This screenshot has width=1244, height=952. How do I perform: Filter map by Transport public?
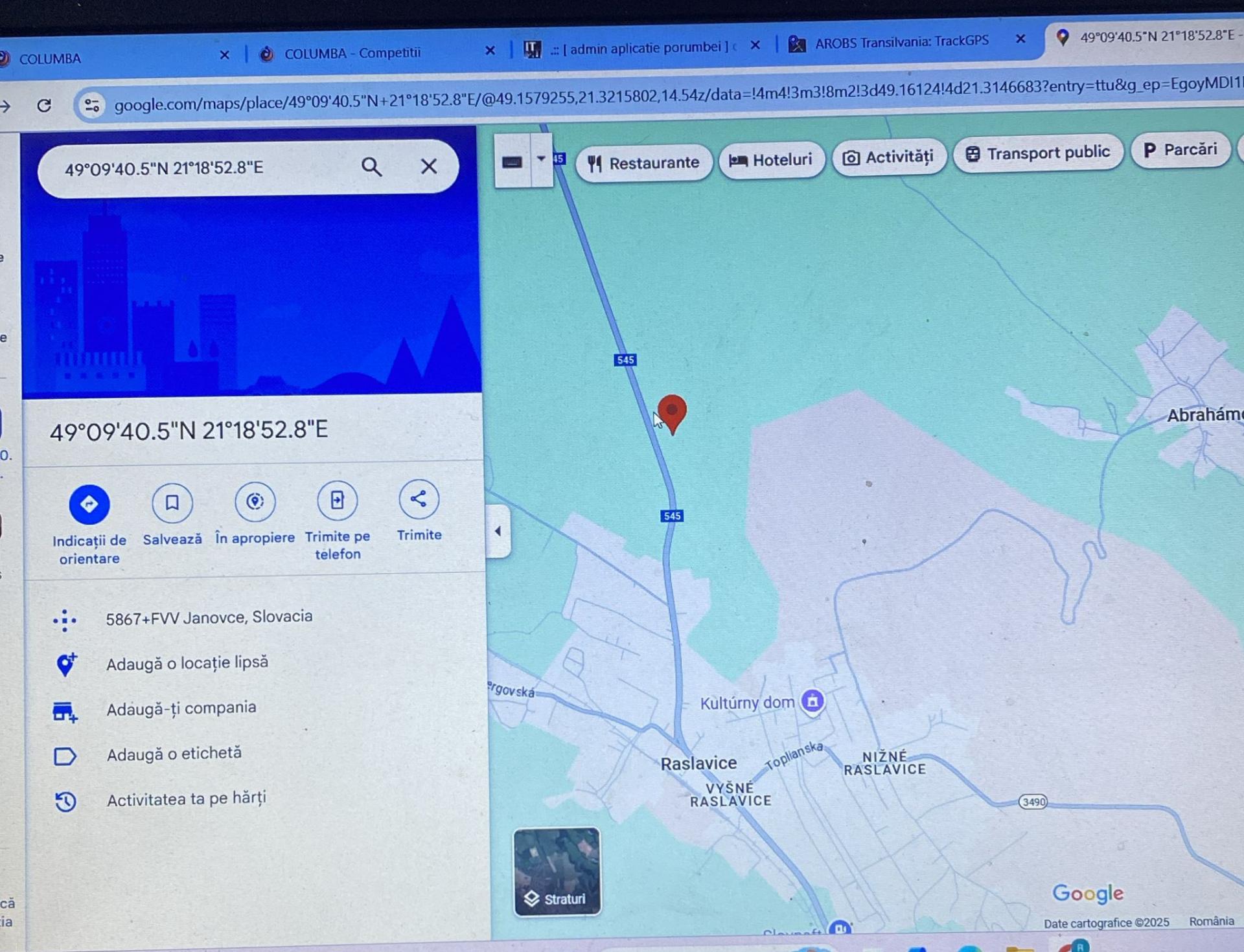[x=1038, y=153]
